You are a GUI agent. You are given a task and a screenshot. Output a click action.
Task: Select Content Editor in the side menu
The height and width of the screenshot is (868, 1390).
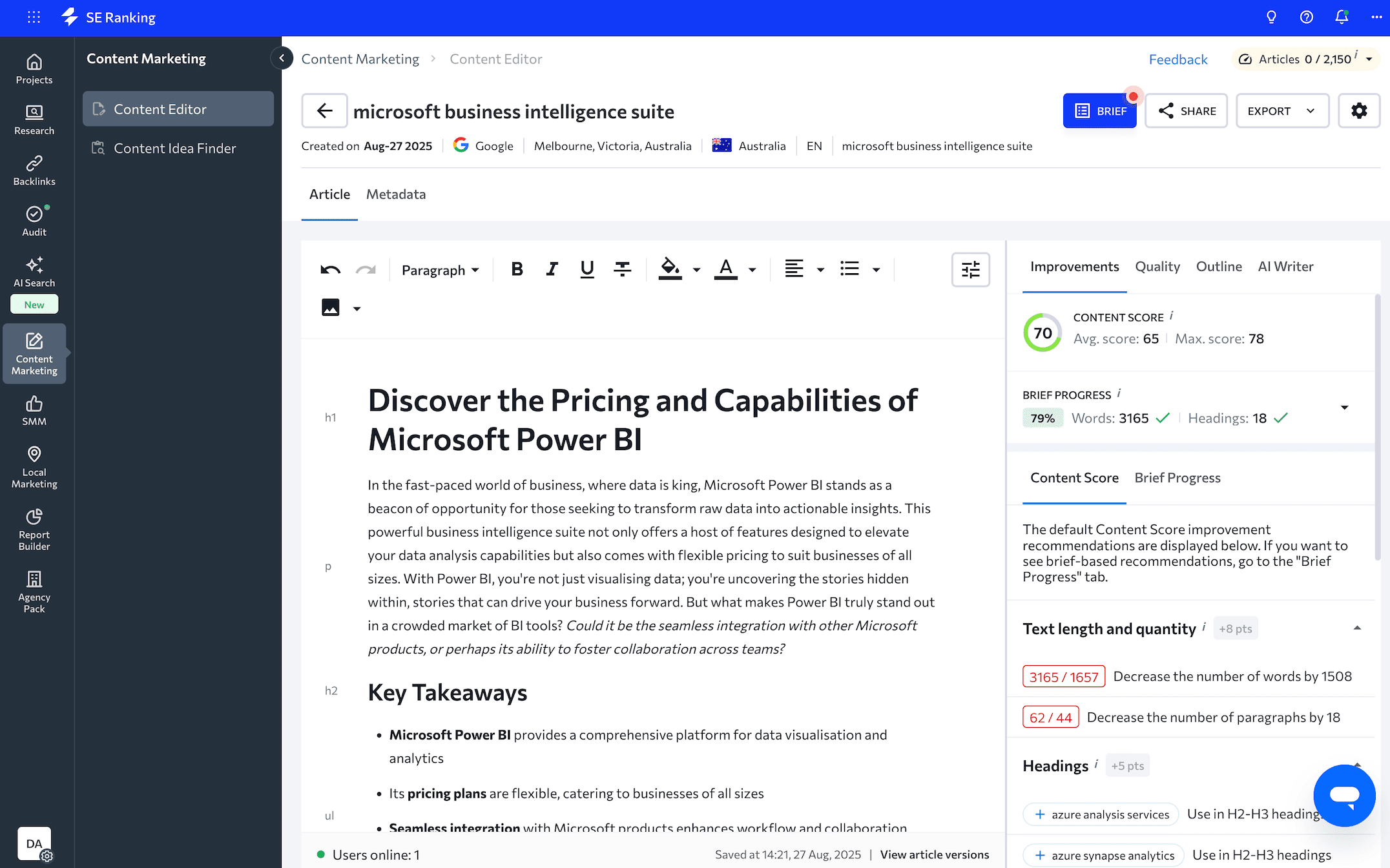coord(178,108)
